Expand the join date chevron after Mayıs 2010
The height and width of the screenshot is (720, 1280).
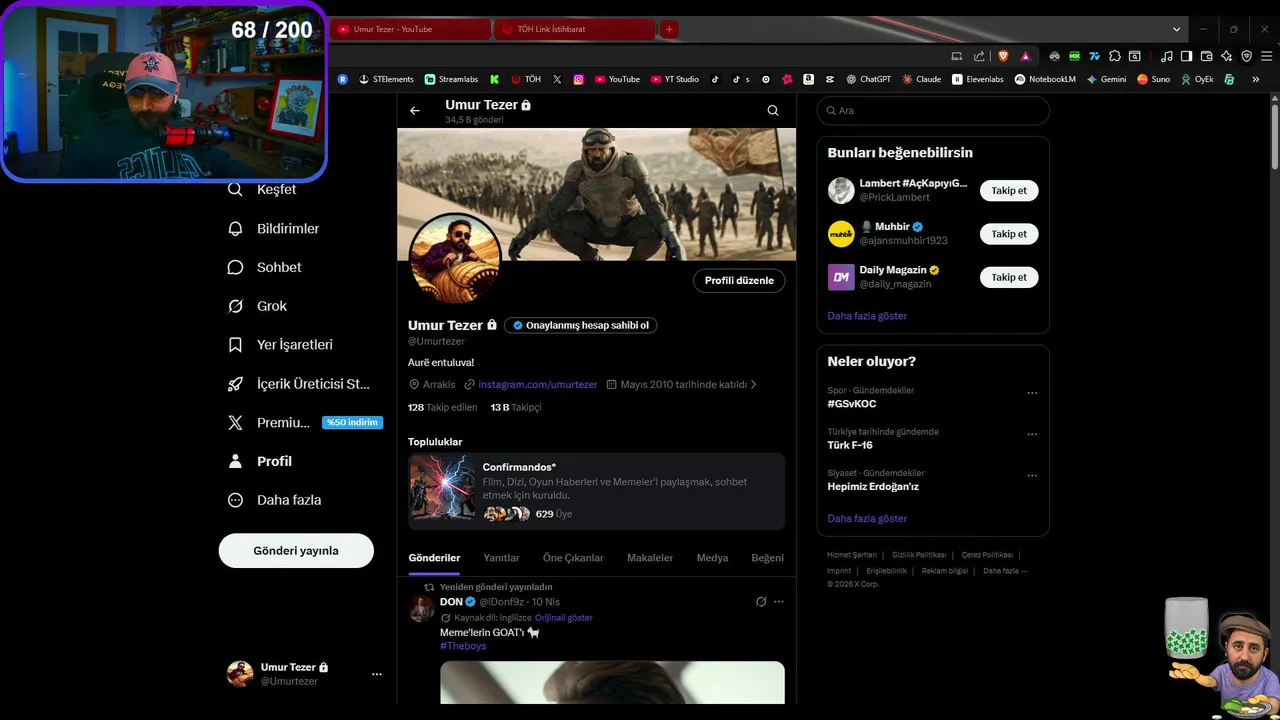(x=753, y=384)
